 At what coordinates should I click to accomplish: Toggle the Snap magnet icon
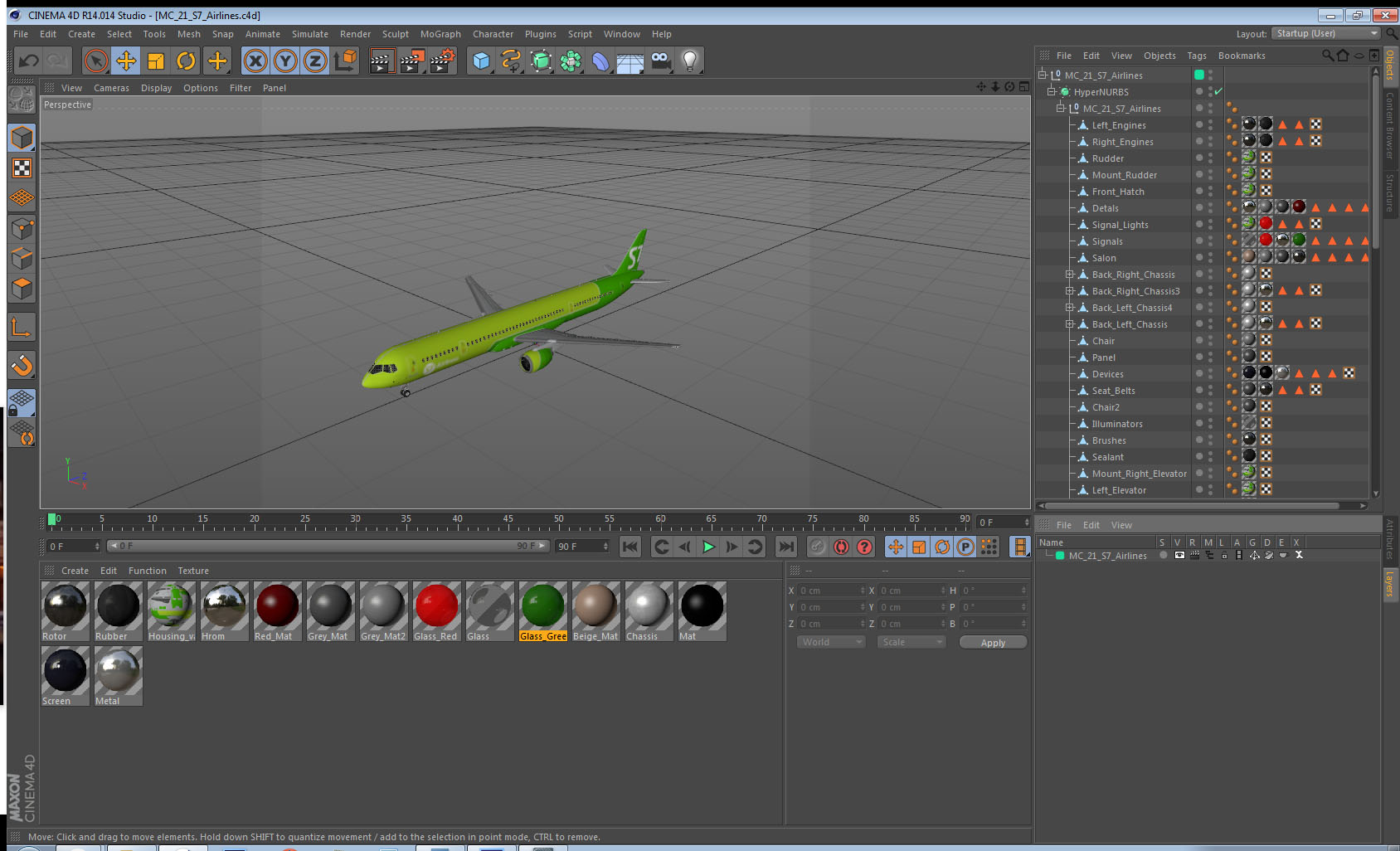22,365
